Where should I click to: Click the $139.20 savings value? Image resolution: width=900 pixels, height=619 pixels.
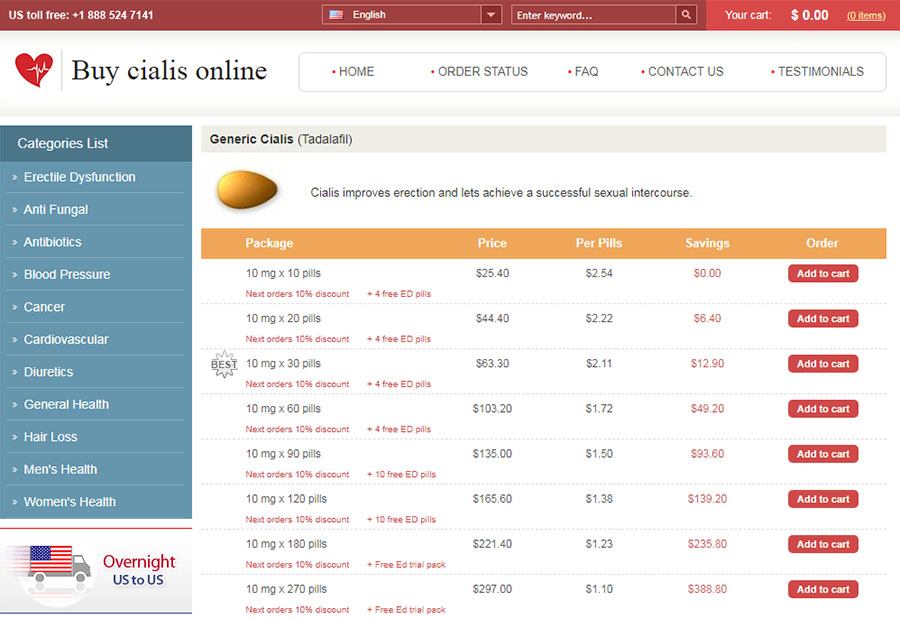707,499
